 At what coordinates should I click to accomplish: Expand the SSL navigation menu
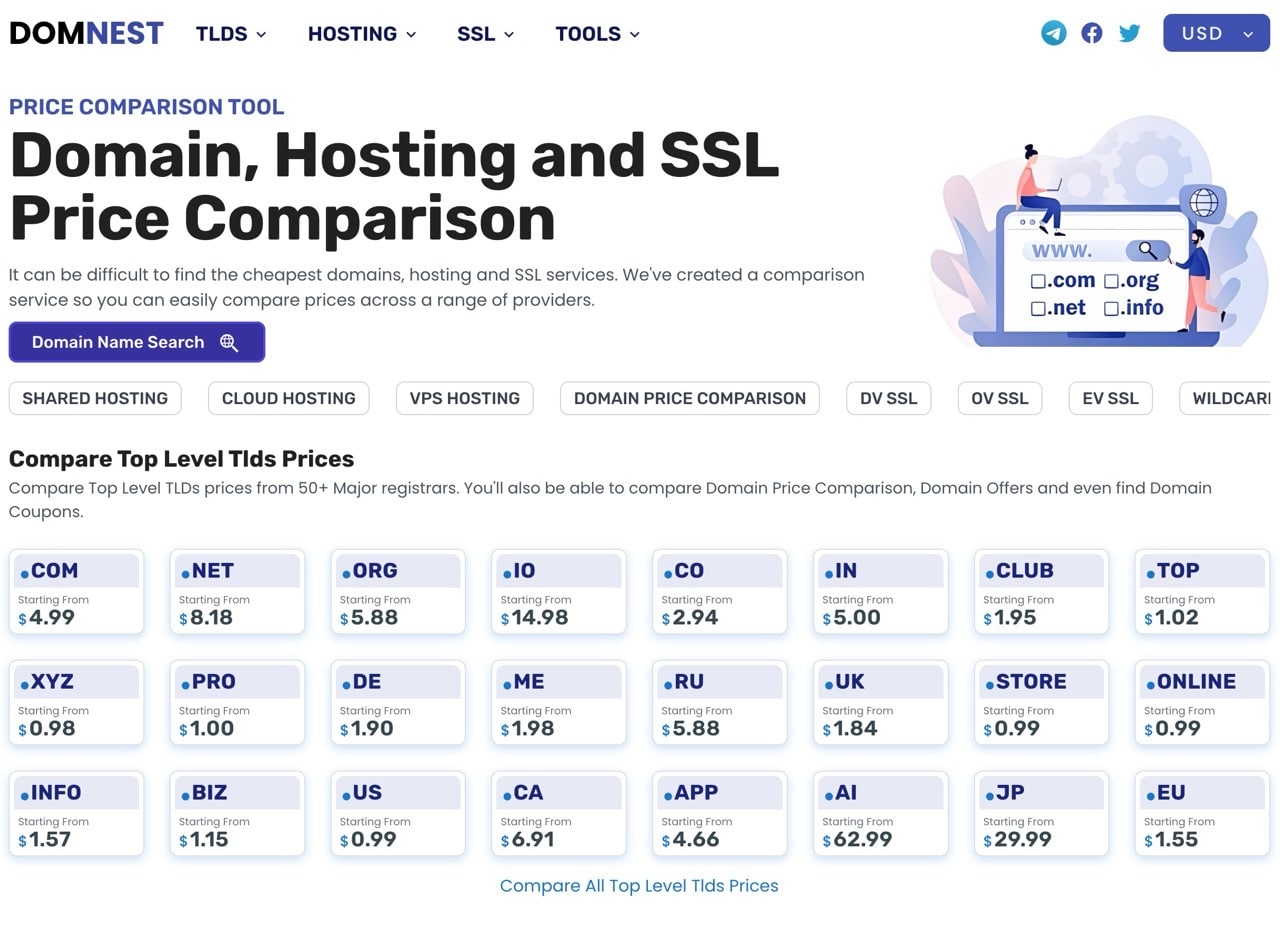coord(485,34)
